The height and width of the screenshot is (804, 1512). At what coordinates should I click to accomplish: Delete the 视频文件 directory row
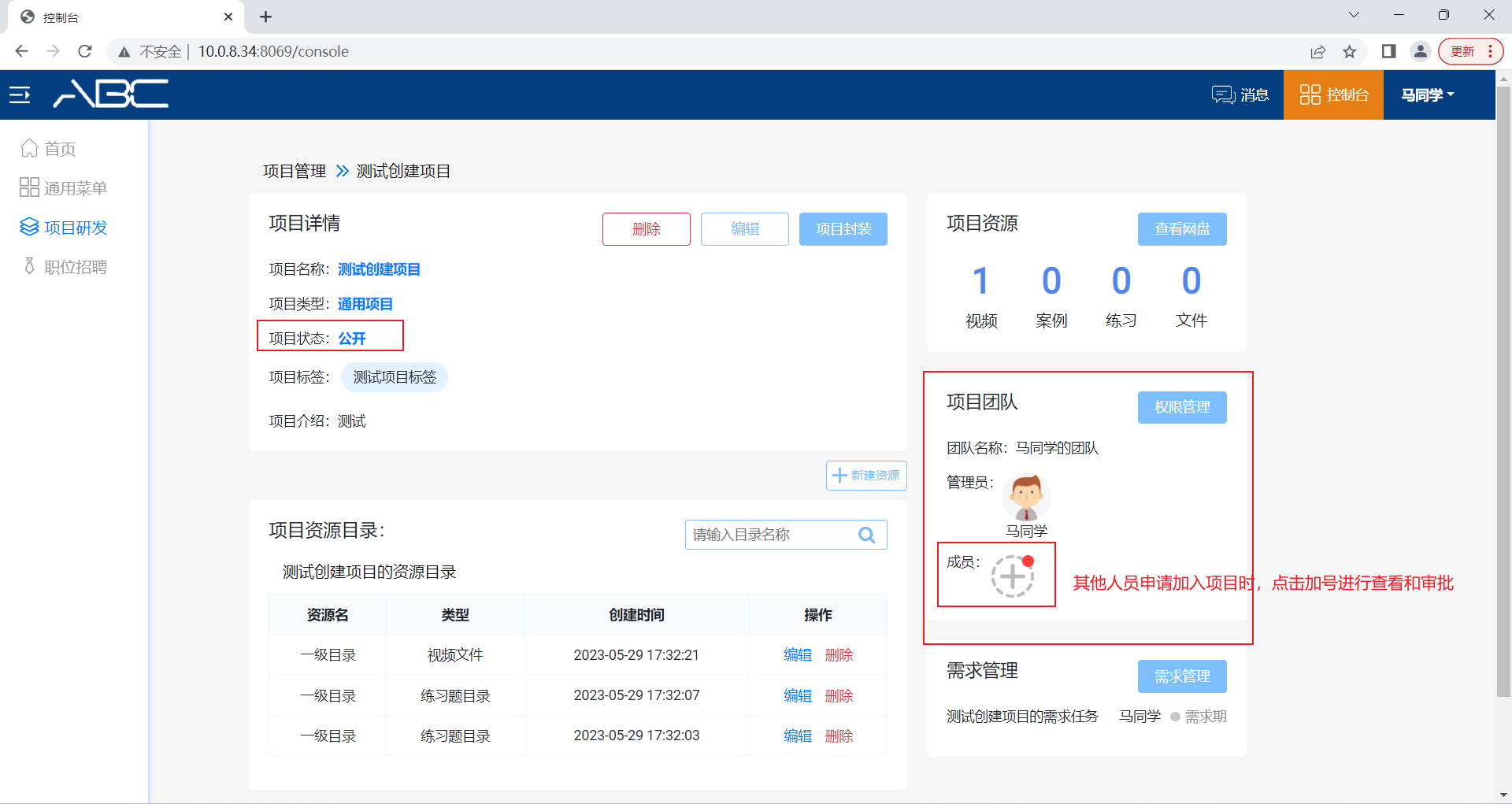[839, 655]
